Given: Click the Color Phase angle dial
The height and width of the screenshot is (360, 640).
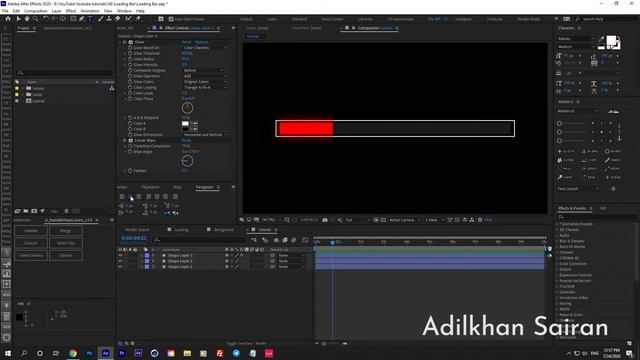Looking at the screenshot, I should 187,108.
